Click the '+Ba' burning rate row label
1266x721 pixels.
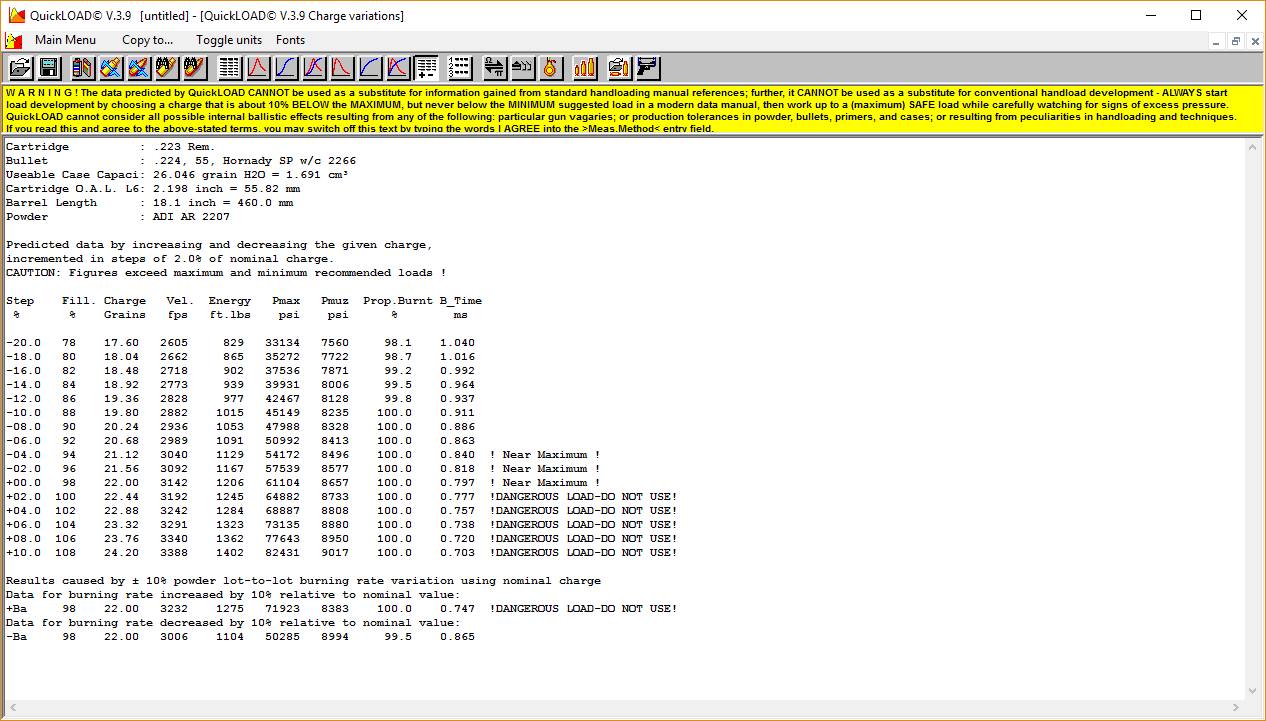pos(16,609)
